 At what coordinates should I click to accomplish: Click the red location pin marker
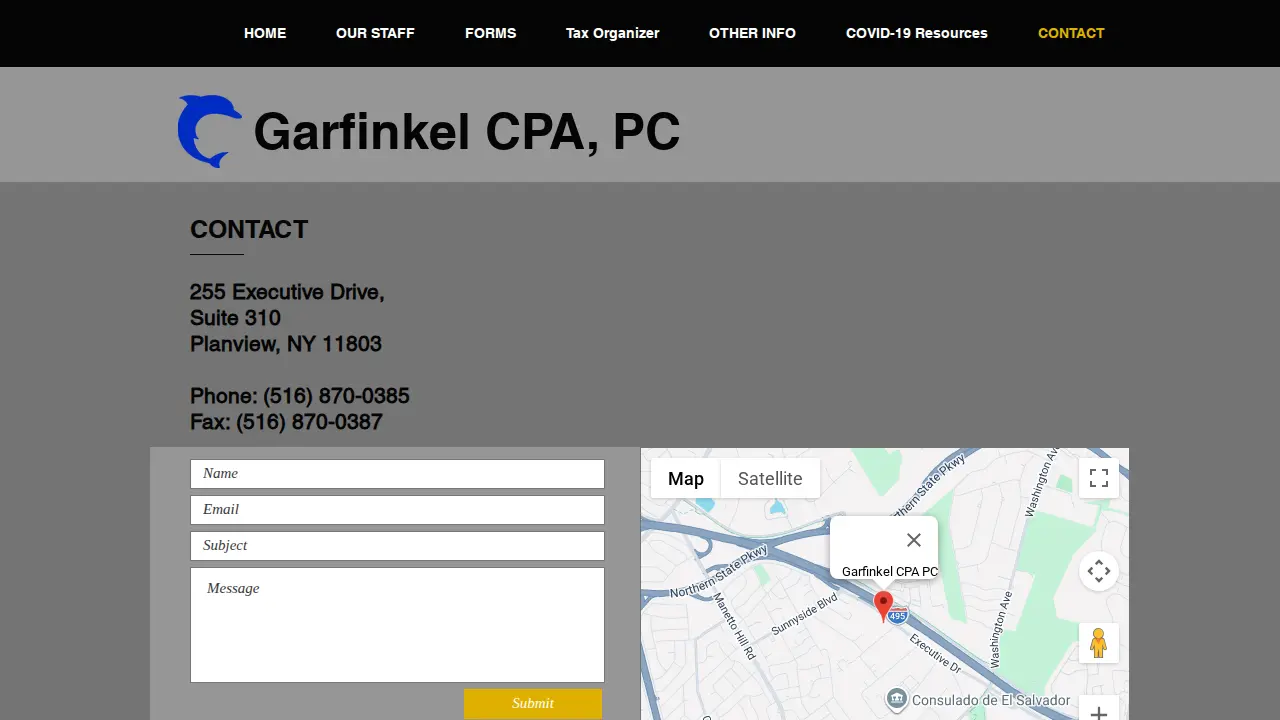coord(884,606)
